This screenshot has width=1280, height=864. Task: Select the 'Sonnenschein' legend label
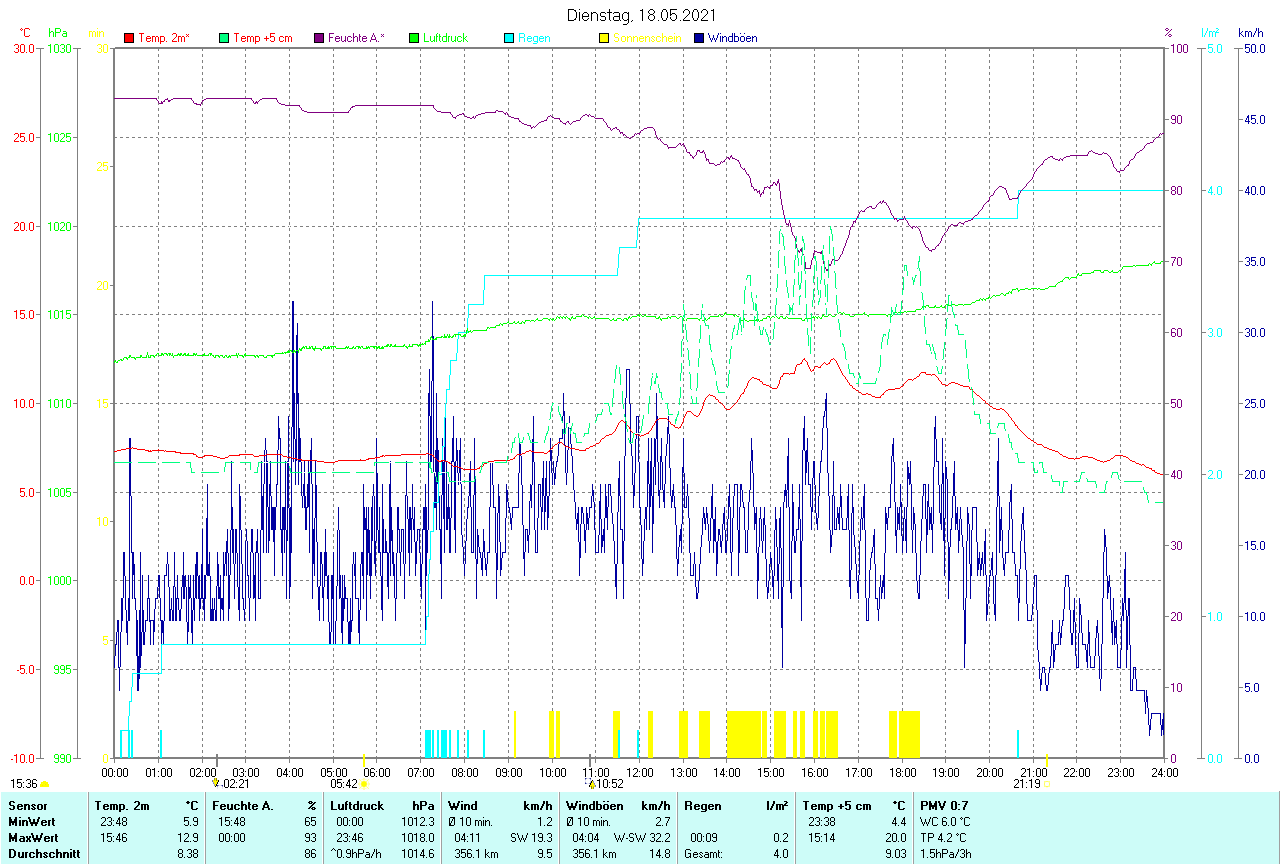(647, 38)
